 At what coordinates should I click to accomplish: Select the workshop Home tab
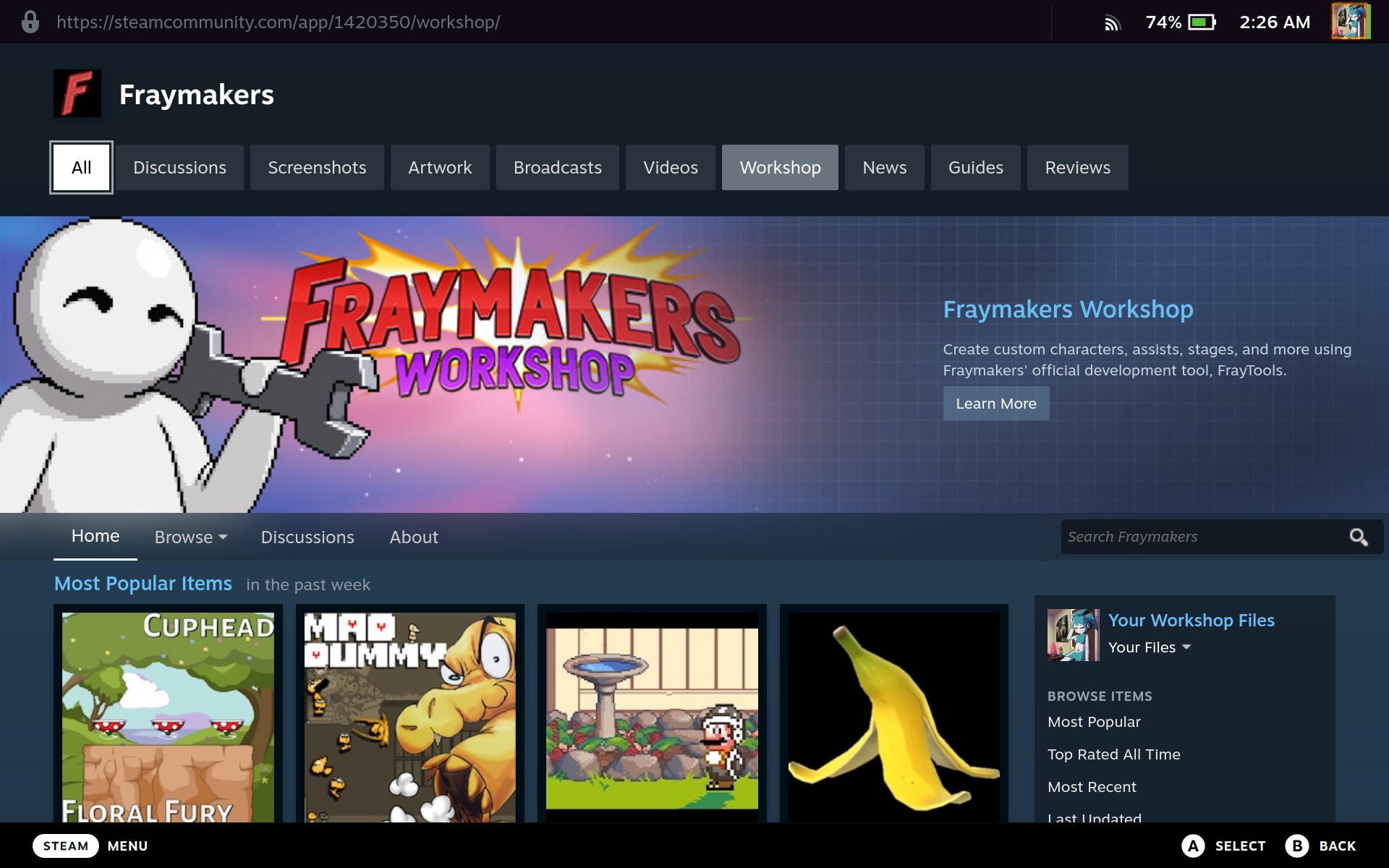click(x=95, y=537)
